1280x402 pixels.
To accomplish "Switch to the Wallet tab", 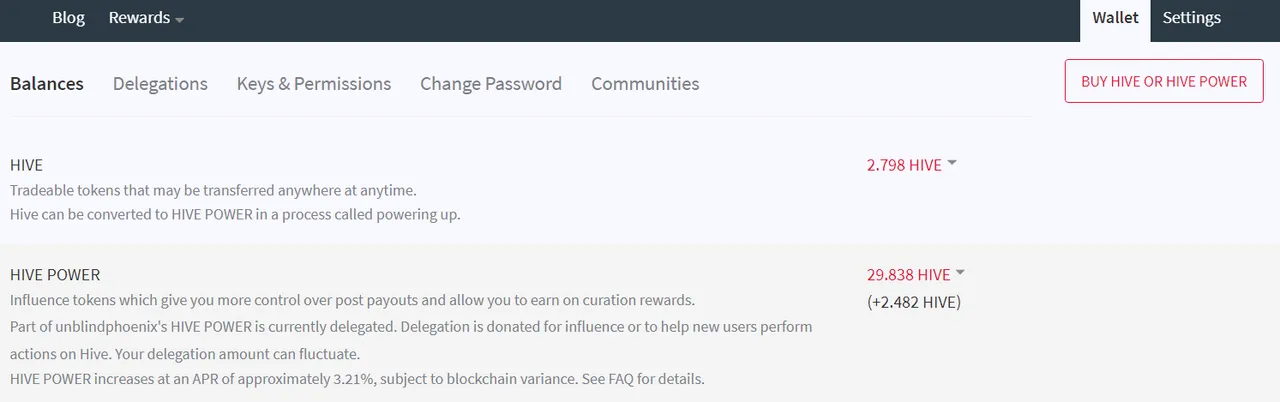I will [x=1115, y=20].
